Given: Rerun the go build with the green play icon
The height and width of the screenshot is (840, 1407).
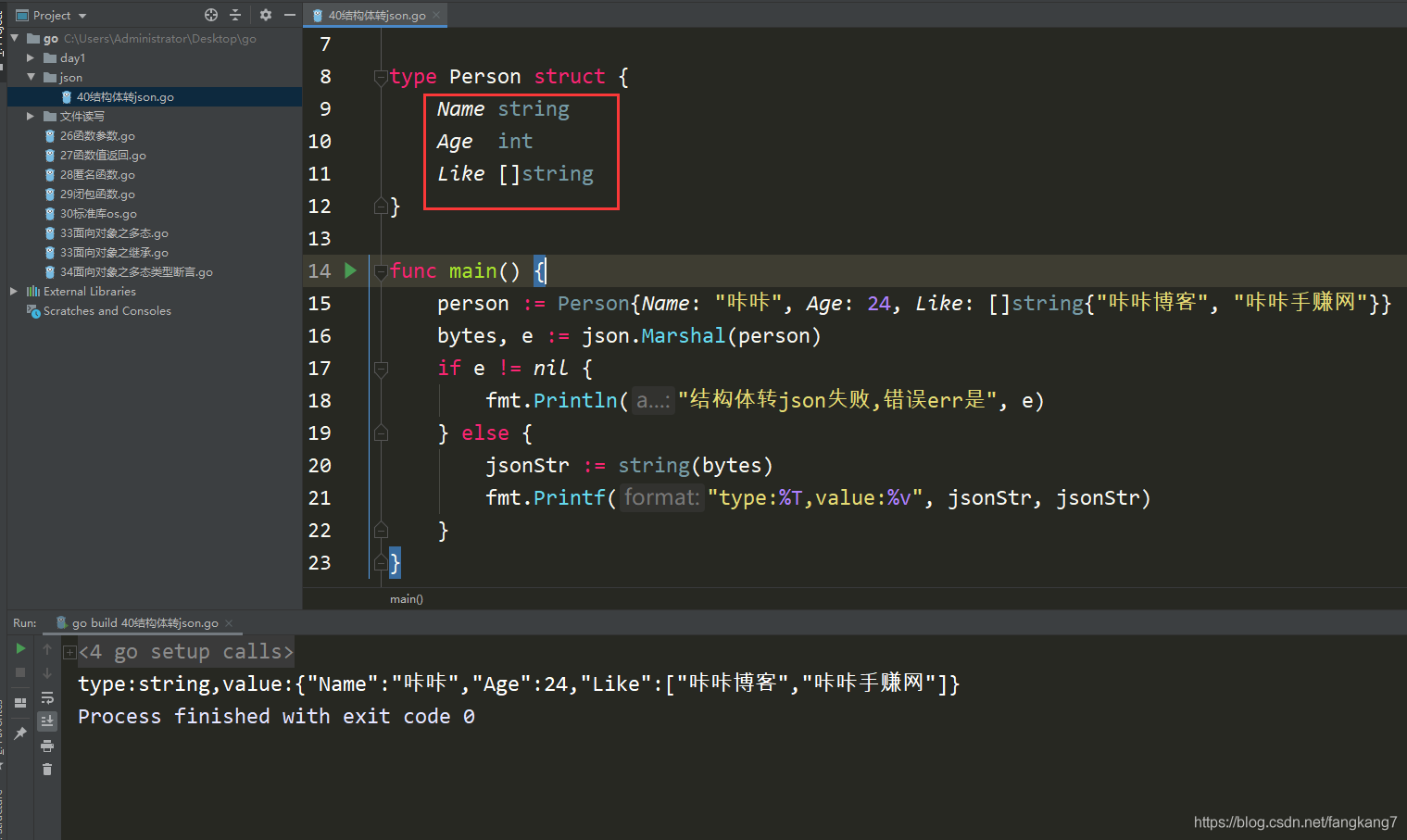Looking at the screenshot, I should click(21, 647).
